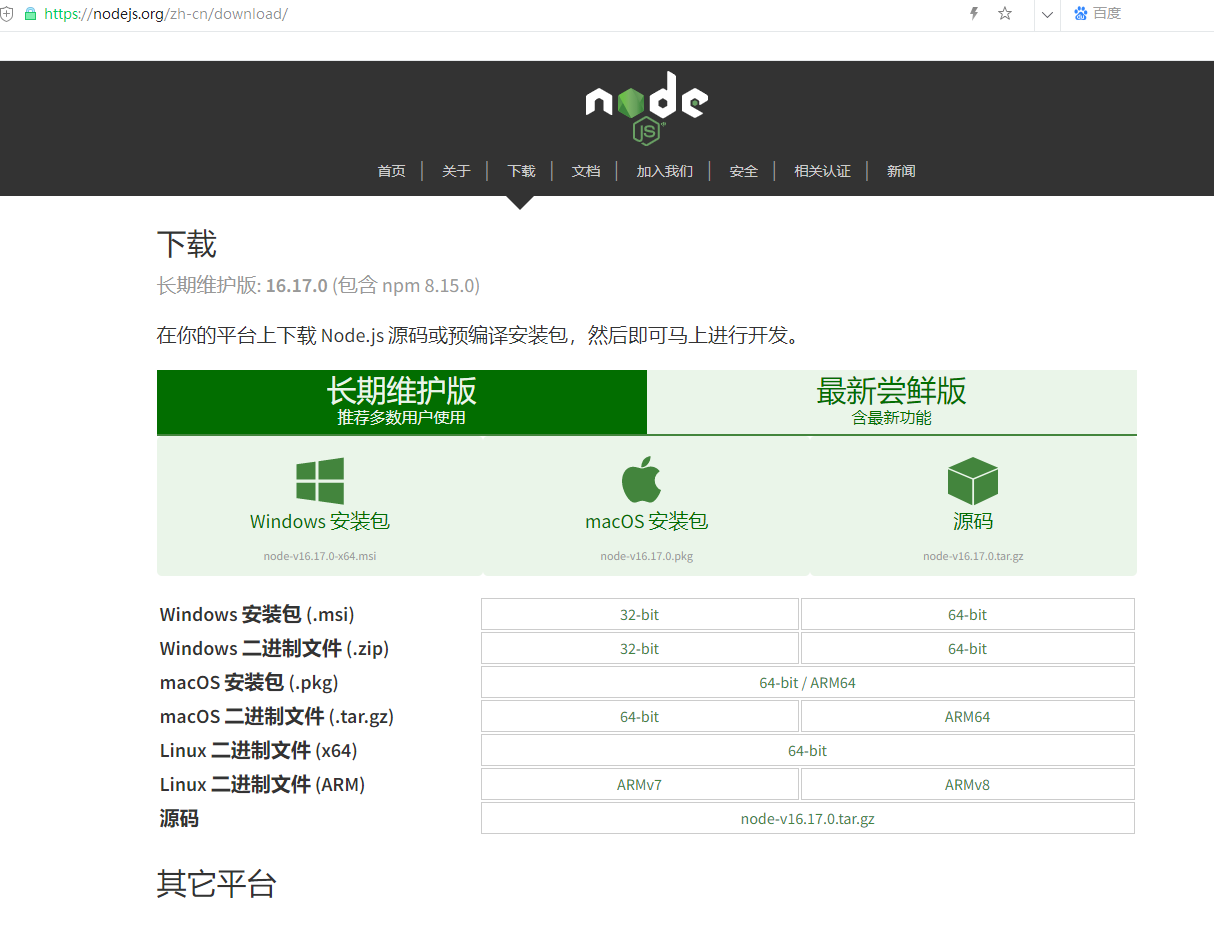Click the 源码 download card label

coord(973,521)
